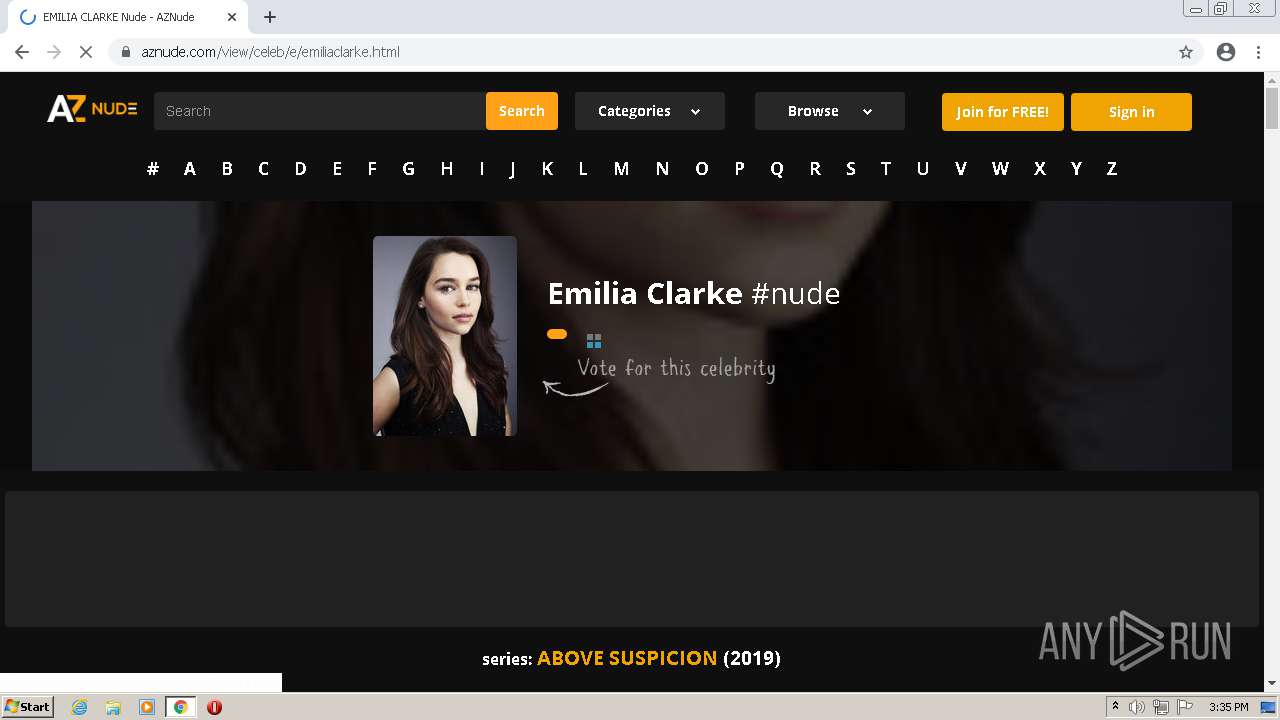This screenshot has height=720, width=1280.
Task: Select letter Z in index
Action: coord(1111,169)
